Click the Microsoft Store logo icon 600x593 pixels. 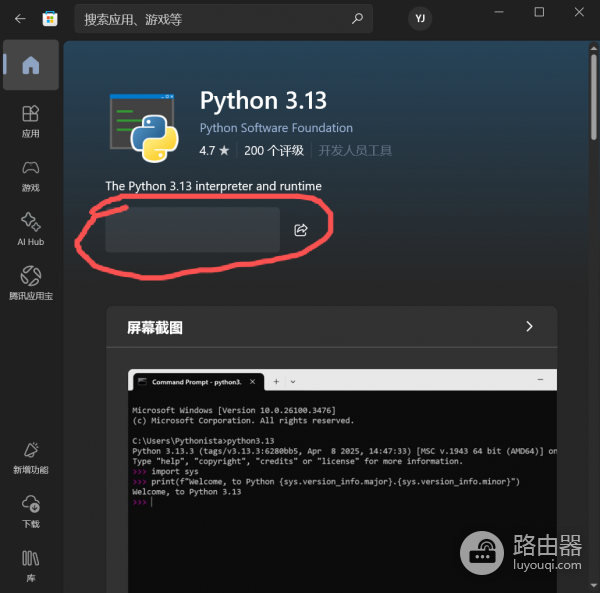point(50,18)
